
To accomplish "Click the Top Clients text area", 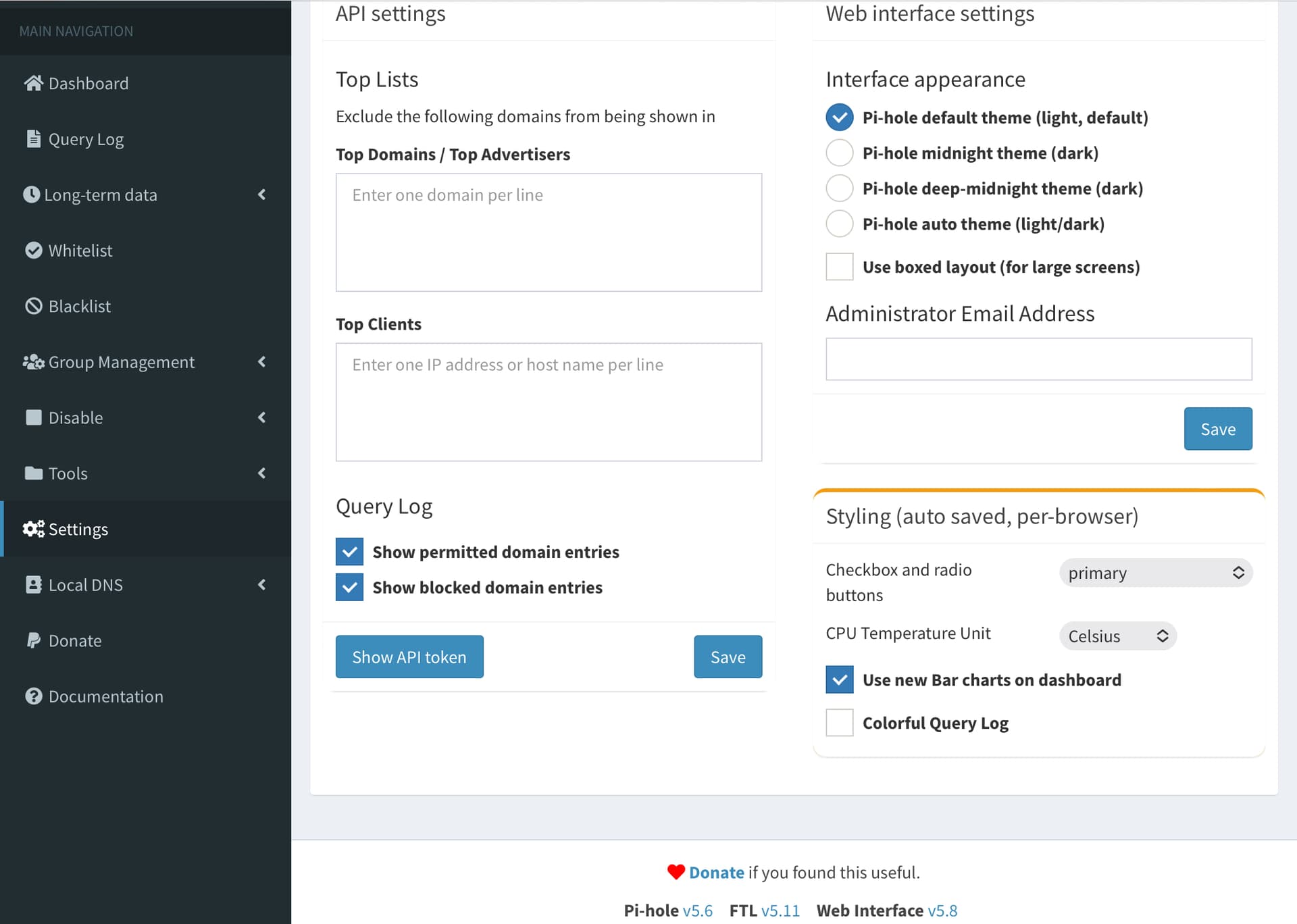I will coord(549,402).
